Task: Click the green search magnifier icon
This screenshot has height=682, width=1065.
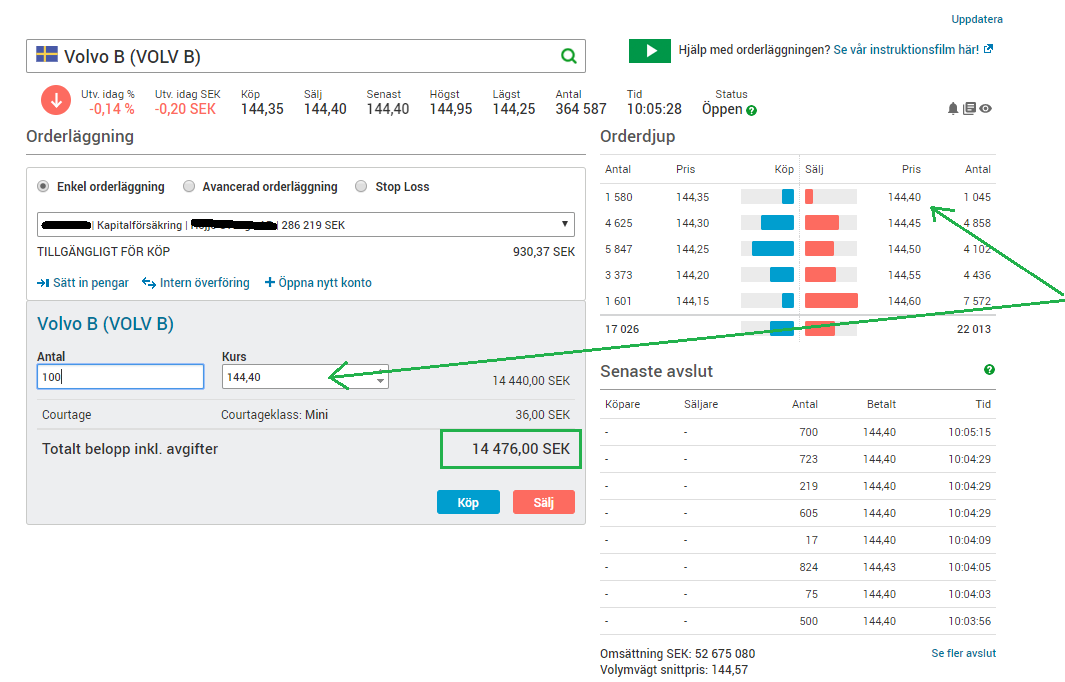Action: coord(568,56)
